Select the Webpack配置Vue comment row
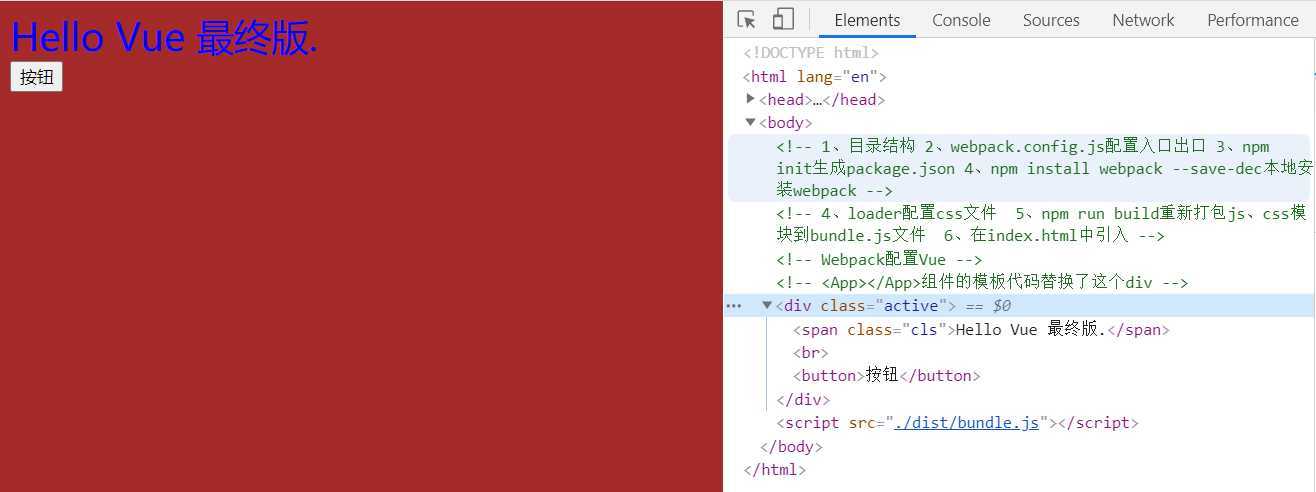This screenshot has width=1316, height=492. (x=879, y=260)
